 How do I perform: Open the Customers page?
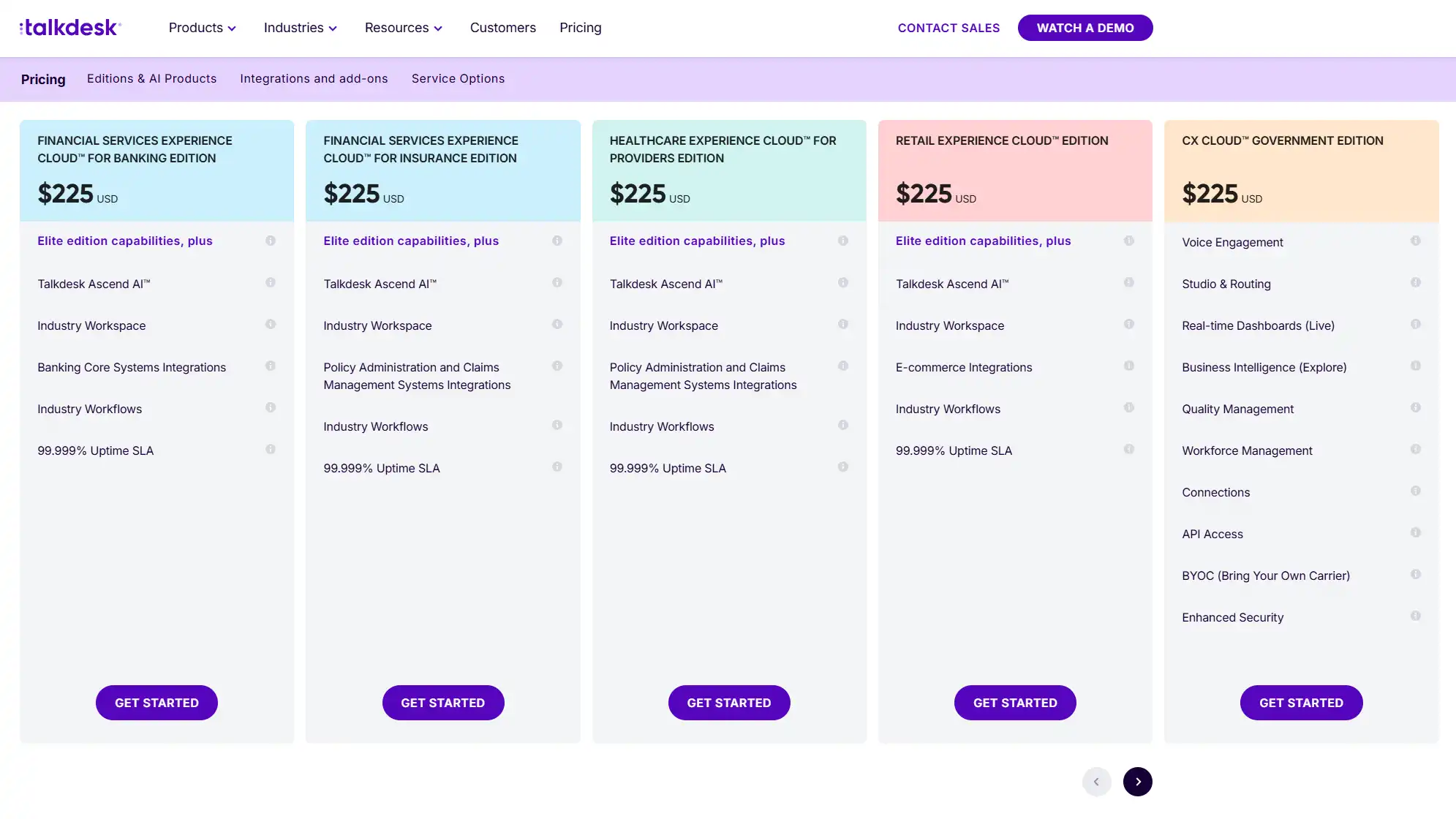(x=503, y=28)
